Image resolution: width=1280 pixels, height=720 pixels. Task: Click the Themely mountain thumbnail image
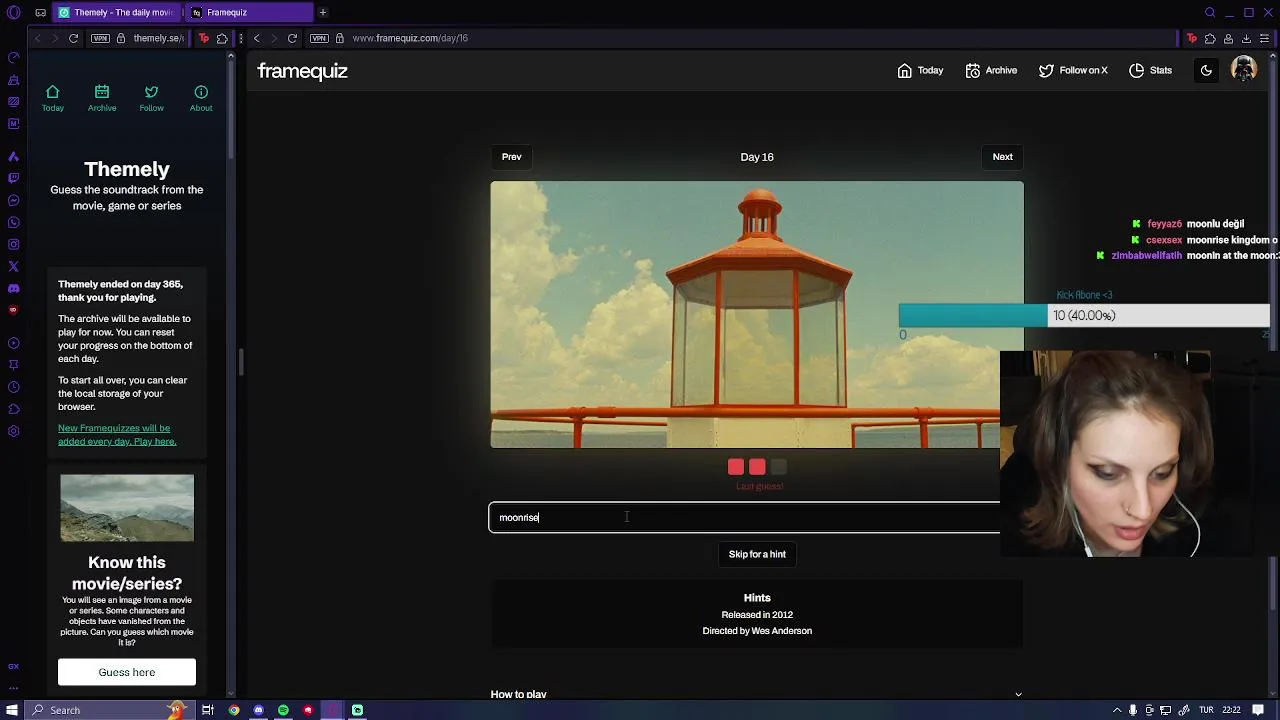point(127,508)
